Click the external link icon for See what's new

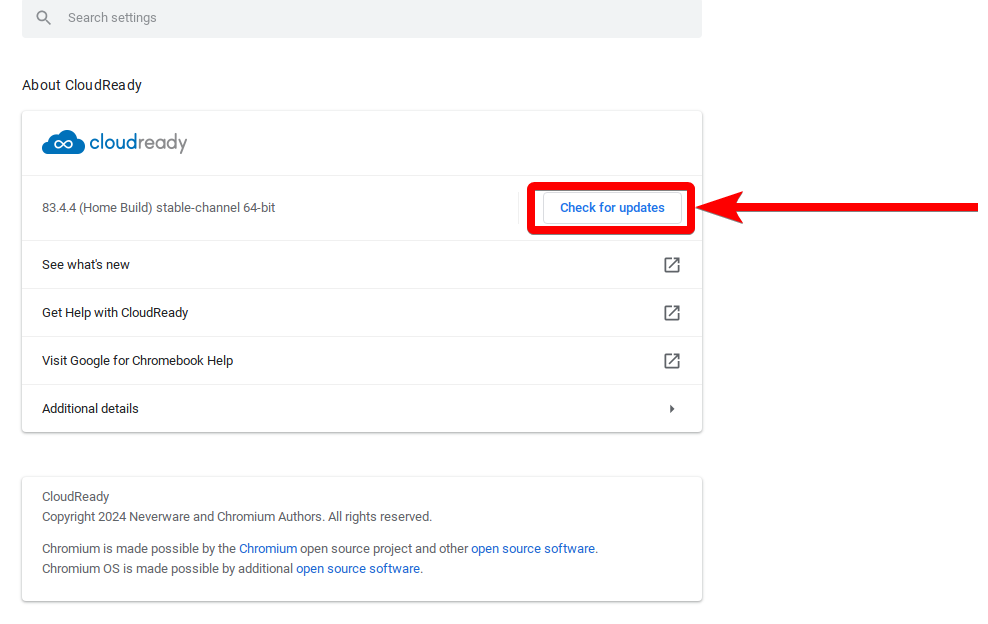pos(672,265)
